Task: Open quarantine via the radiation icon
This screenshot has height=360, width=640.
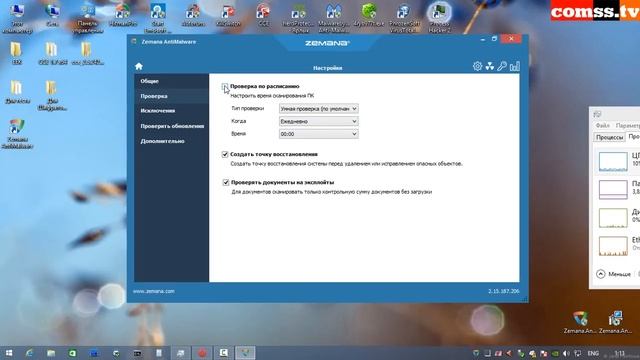Action: click(x=490, y=66)
